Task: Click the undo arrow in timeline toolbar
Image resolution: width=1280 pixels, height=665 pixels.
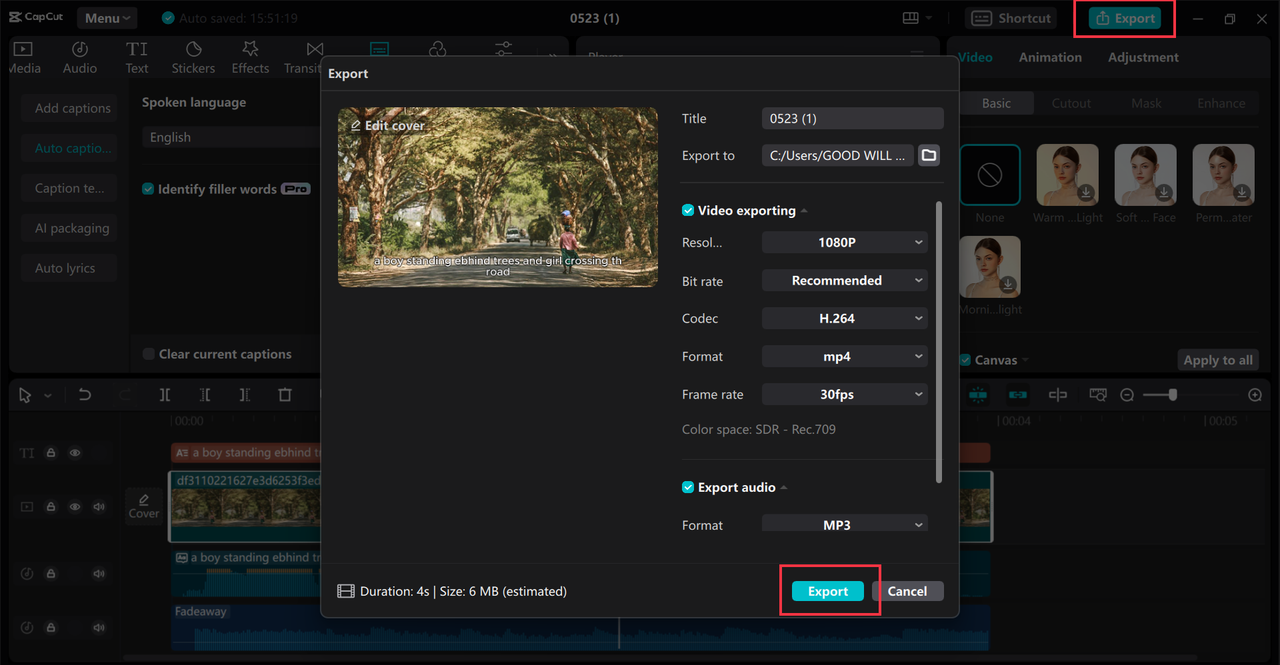Action: pyautogui.click(x=85, y=395)
